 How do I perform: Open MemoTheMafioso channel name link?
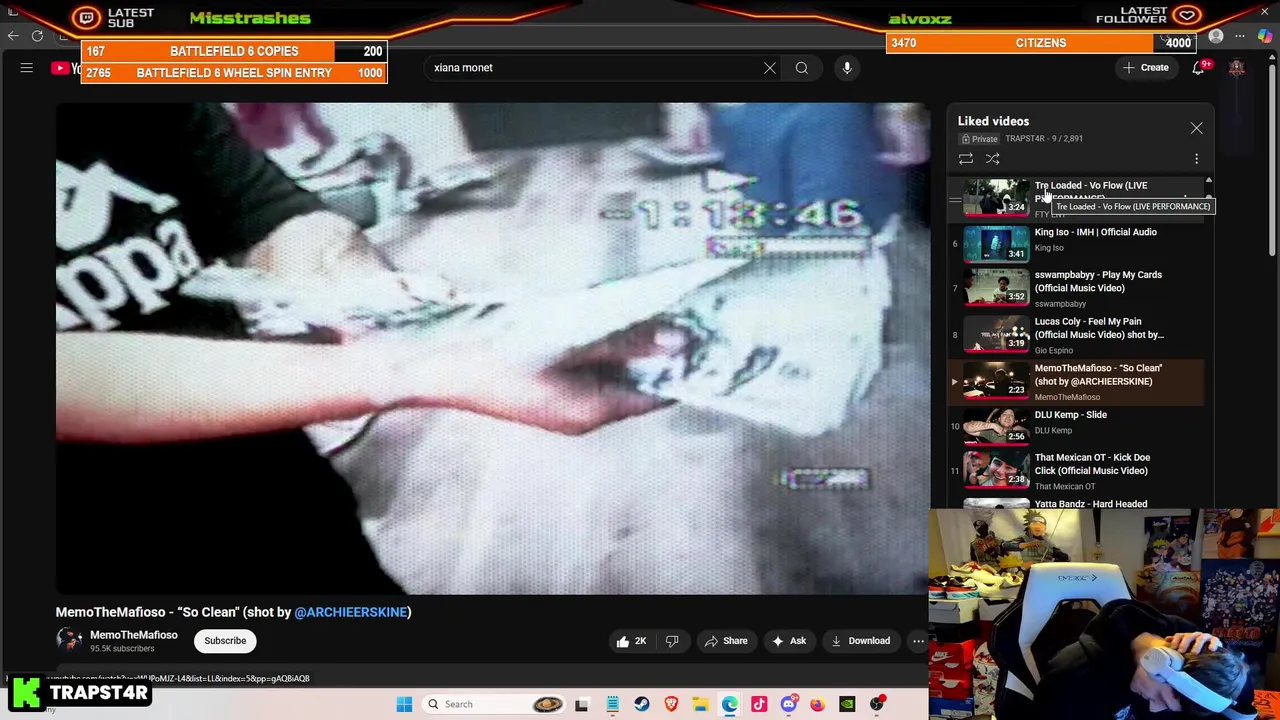[x=133, y=635]
